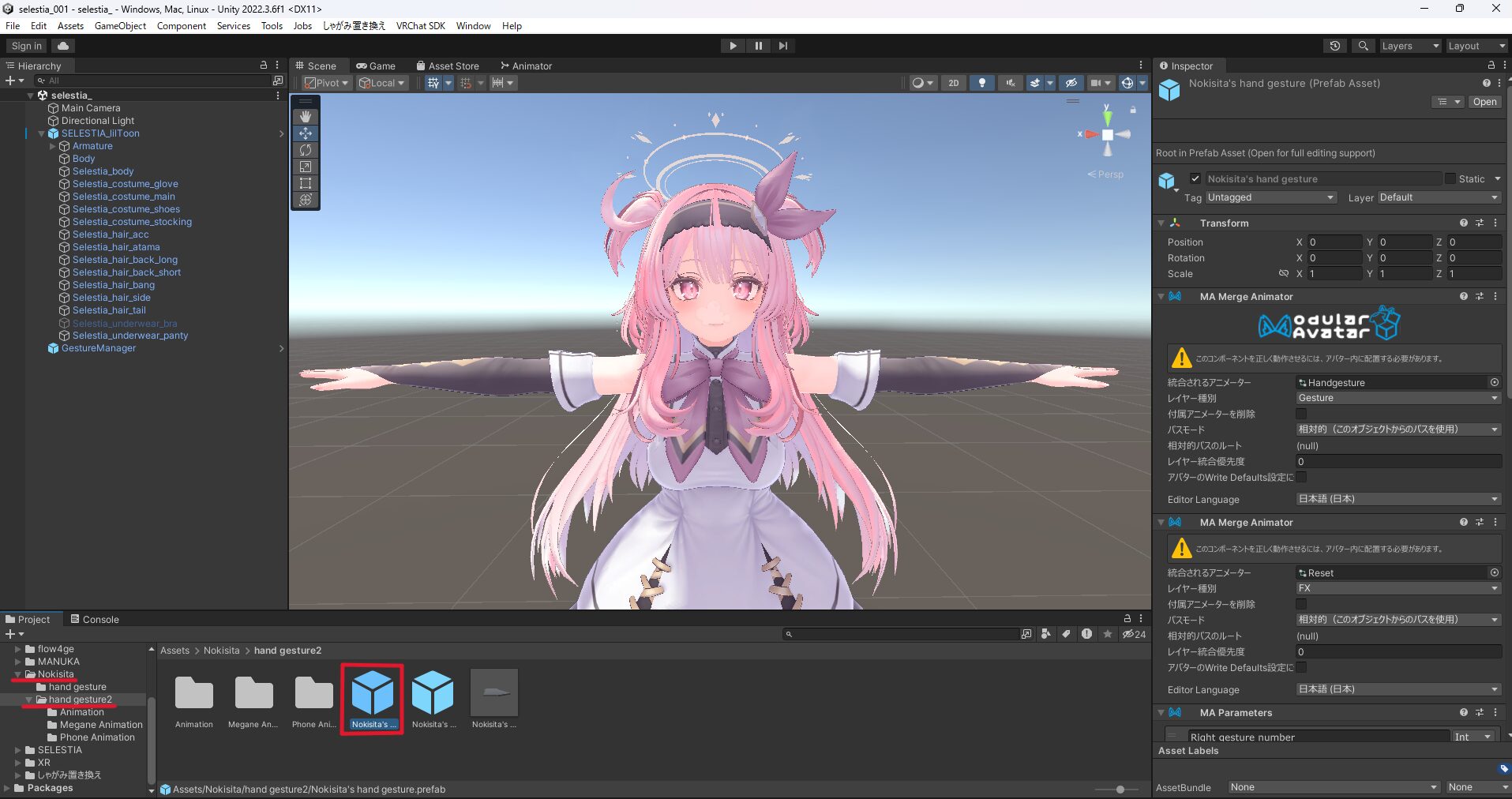This screenshot has height=799, width=1512.
Task: Click the Sign in button
Action: coord(24,45)
